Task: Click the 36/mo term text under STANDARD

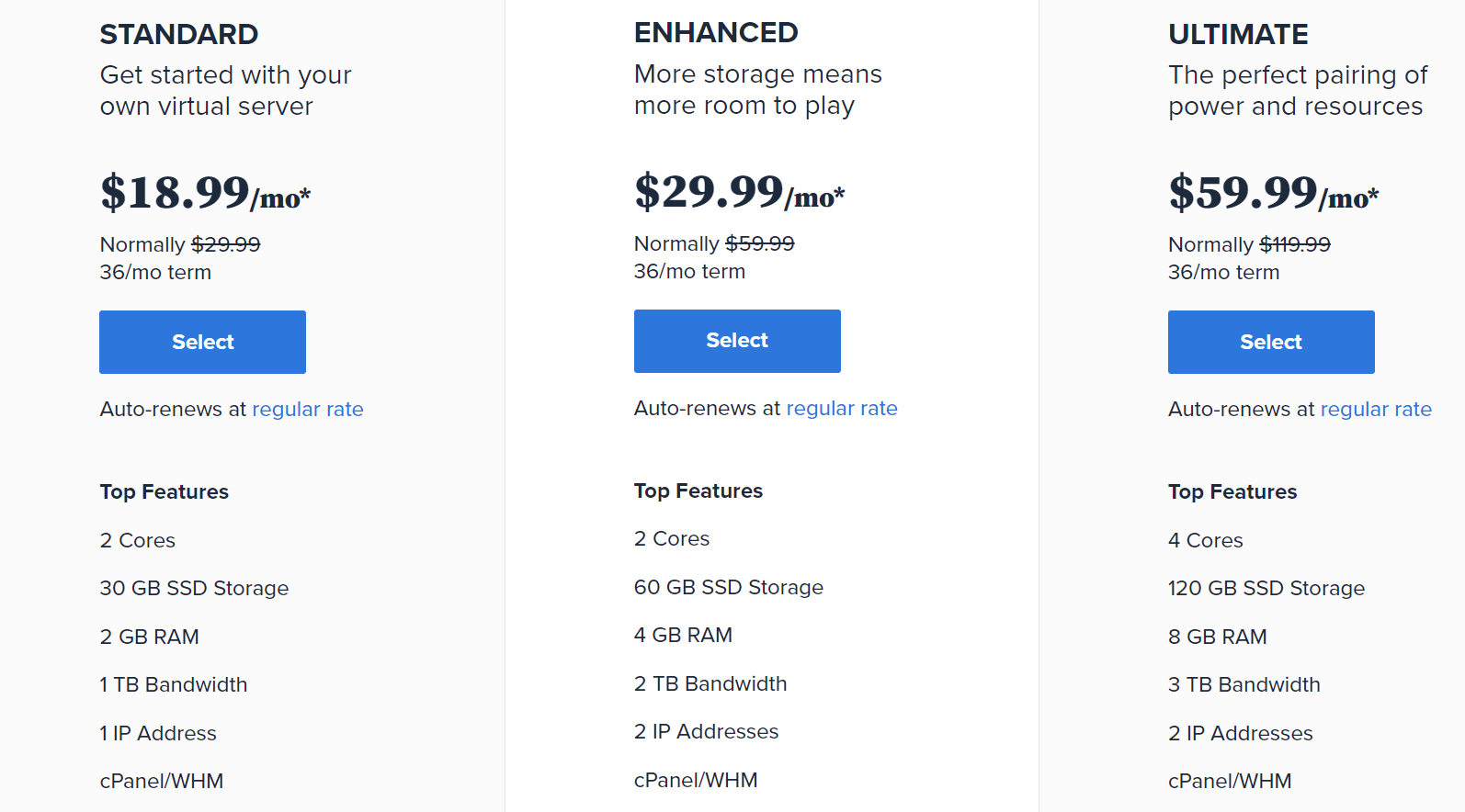Action: (154, 272)
